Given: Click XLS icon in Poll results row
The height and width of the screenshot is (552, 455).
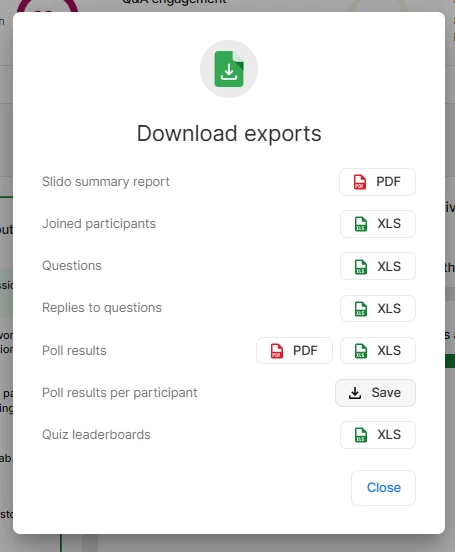Looking at the screenshot, I should (x=361, y=351).
